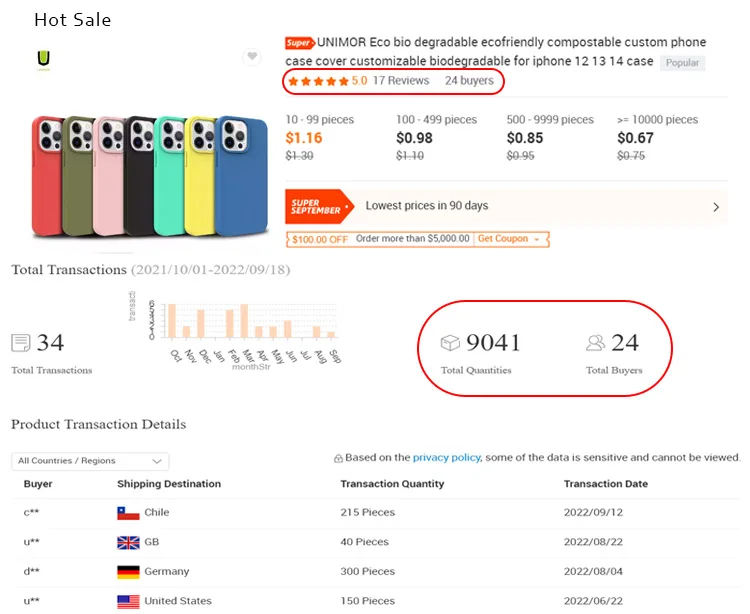Click the Super September badge
This screenshot has height=614, width=750.
pos(318,206)
